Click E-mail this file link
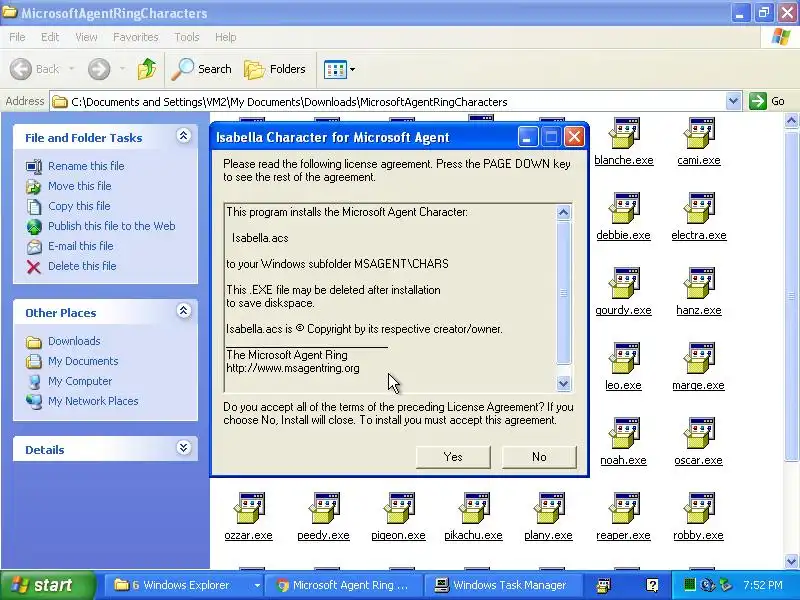This screenshot has width=800, height=600. 81,246
